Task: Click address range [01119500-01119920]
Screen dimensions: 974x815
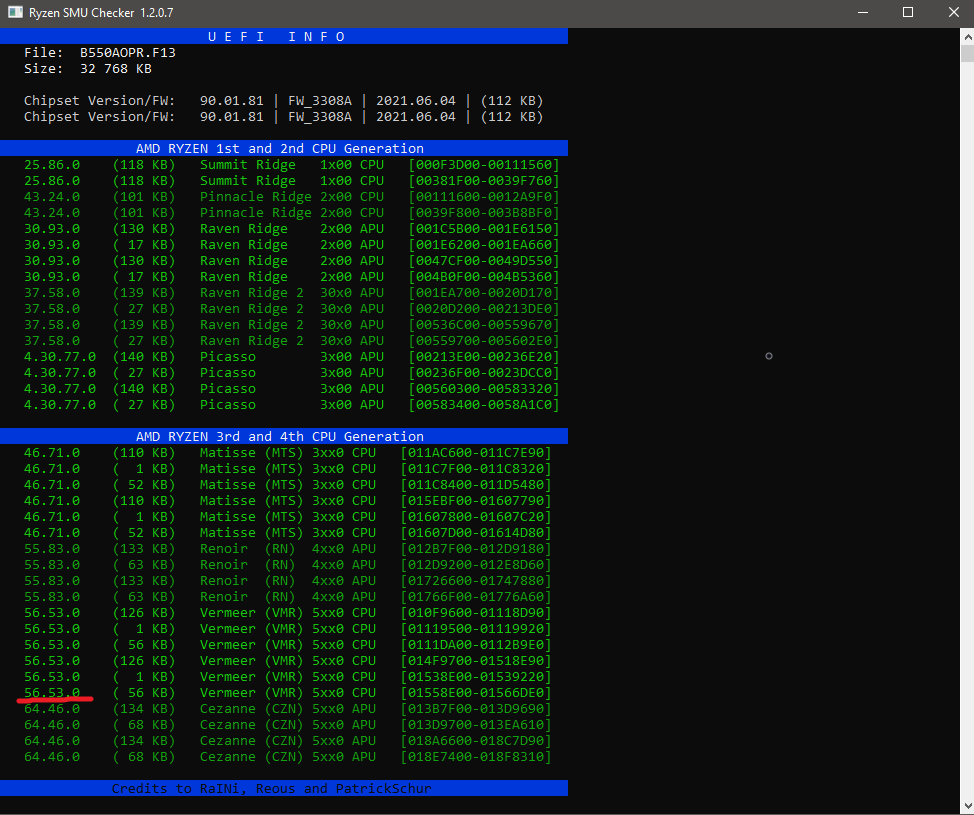Action: 476,629
